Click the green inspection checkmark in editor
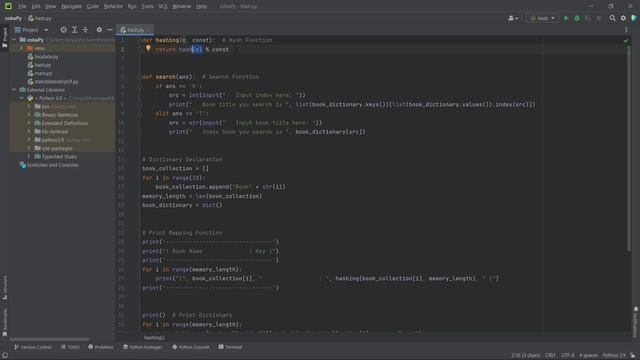The image size is (640, 360). point(626,41)
